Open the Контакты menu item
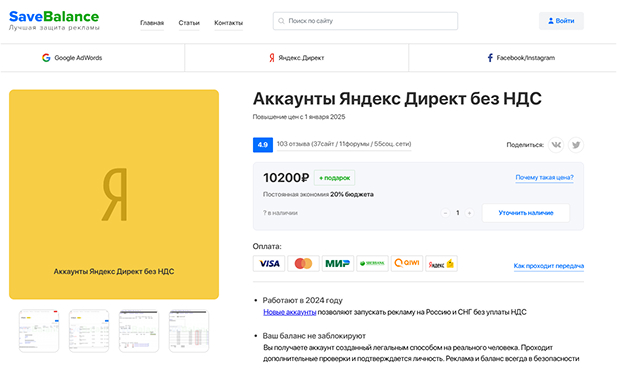This screenshot has width=617, height=375. point(228,23)
